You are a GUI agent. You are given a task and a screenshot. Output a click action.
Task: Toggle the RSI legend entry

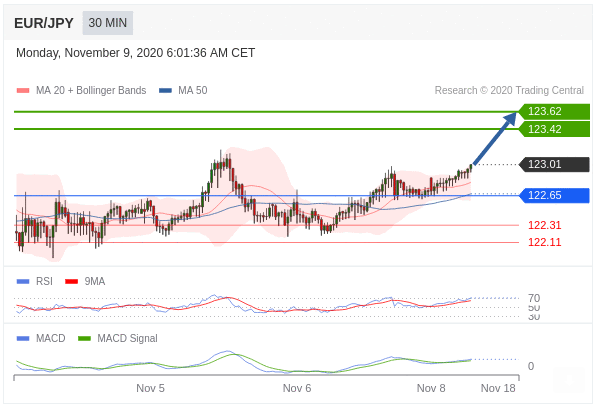(35, 281)
